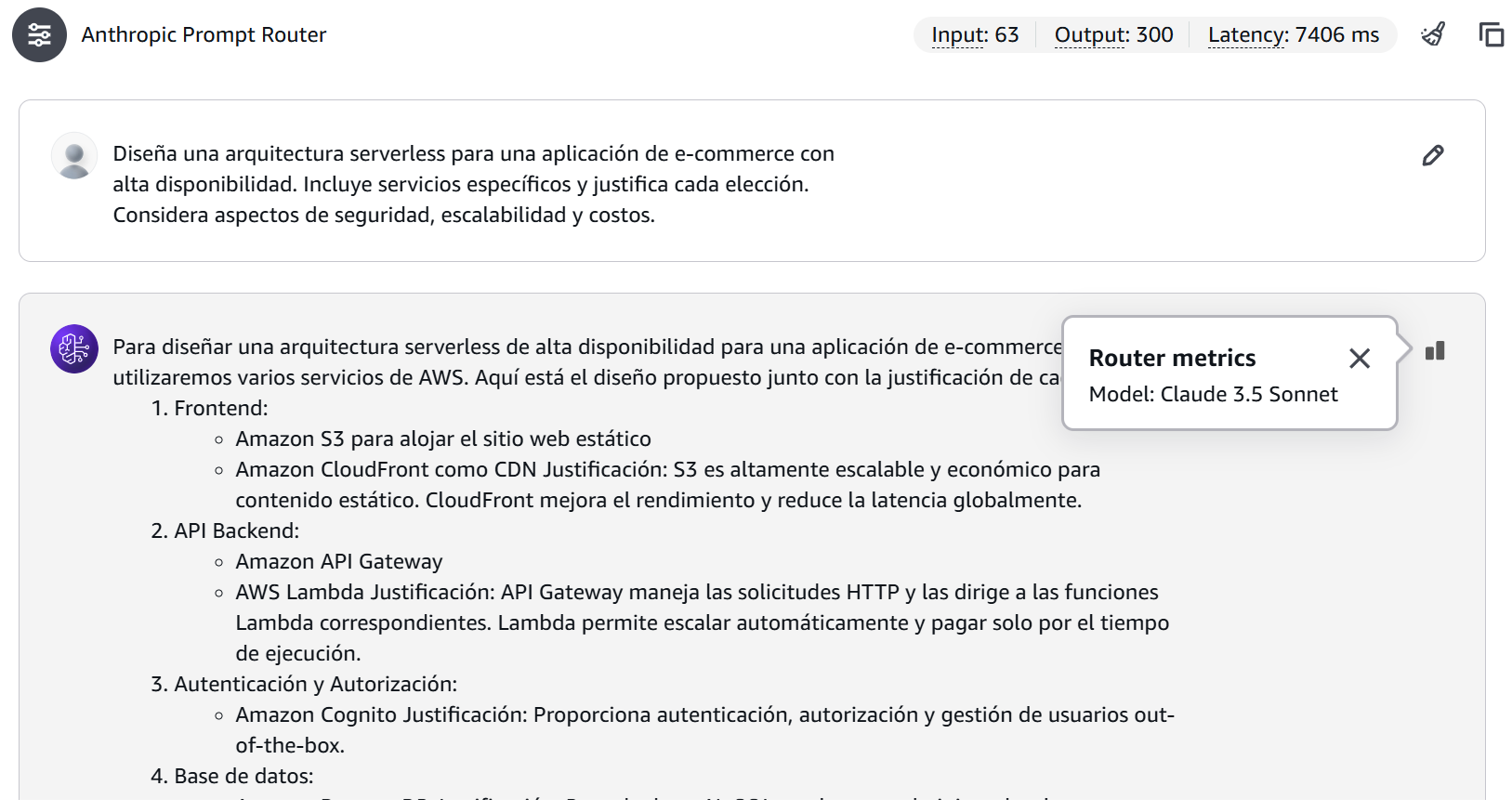Select the user avatar icon
Screen dimensions: 1512x812
[x=74, y=155]
